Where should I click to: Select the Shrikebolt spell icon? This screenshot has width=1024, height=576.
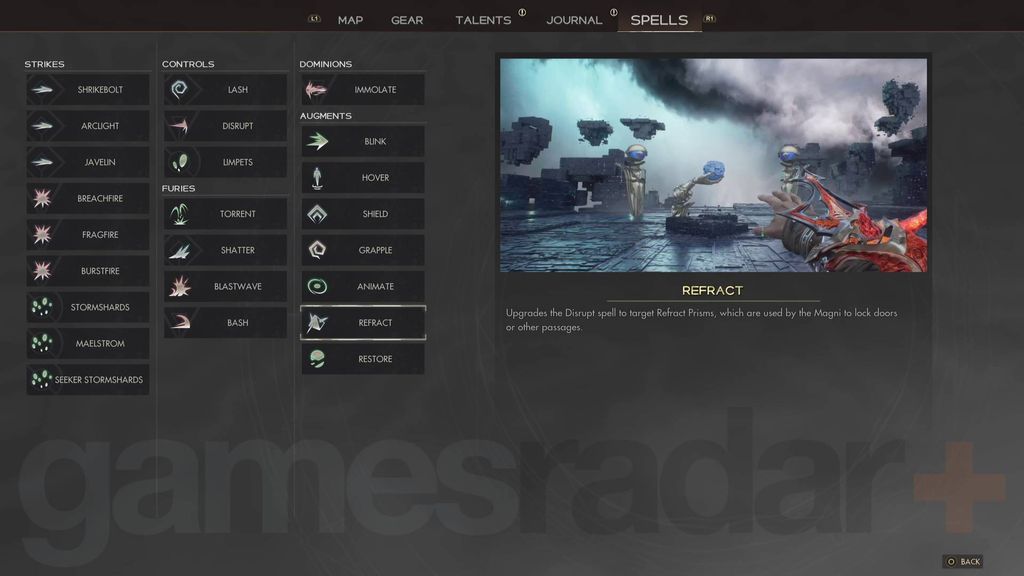pos(42,89)
